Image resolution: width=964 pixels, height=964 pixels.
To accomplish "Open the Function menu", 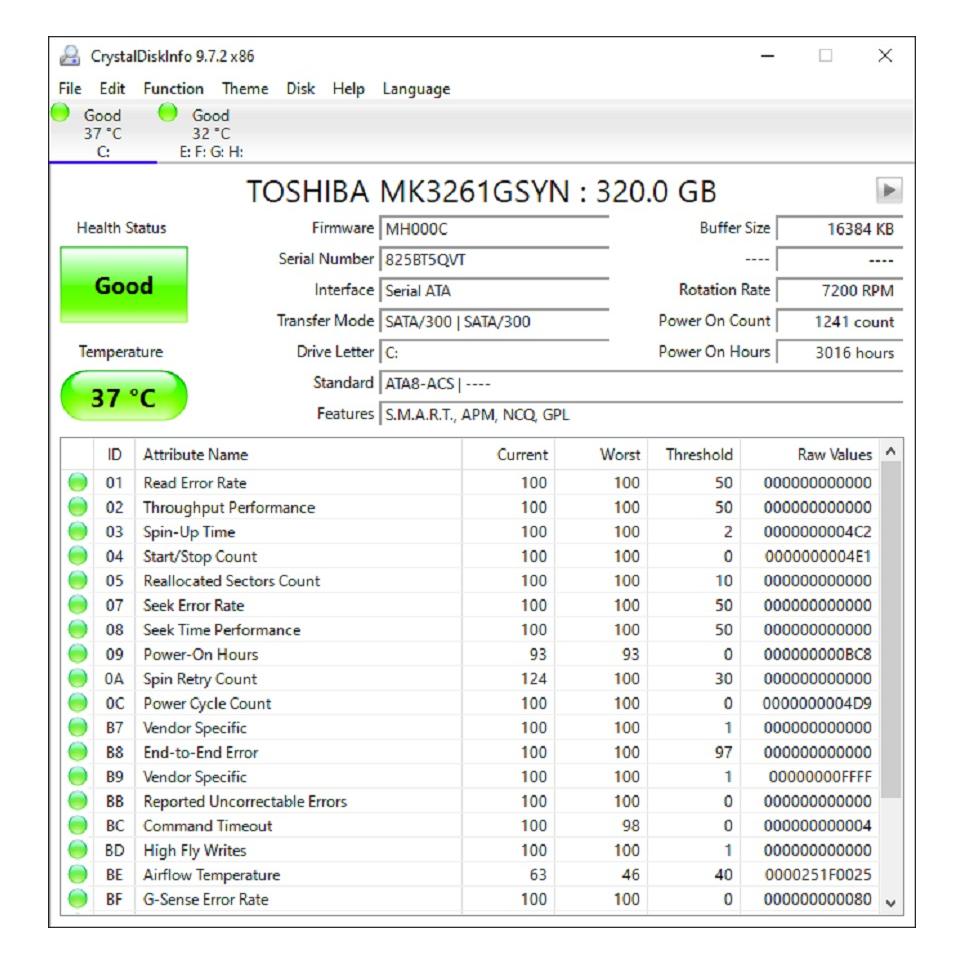I will tap(173, 89).
